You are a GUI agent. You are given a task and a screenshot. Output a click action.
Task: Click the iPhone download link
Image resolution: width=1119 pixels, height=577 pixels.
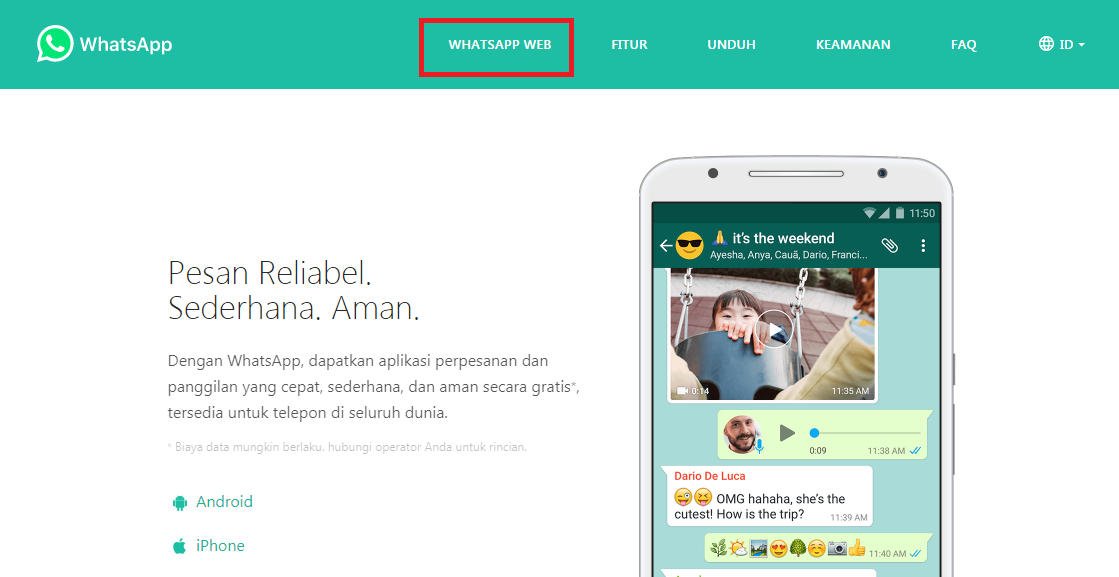[221, 546]
